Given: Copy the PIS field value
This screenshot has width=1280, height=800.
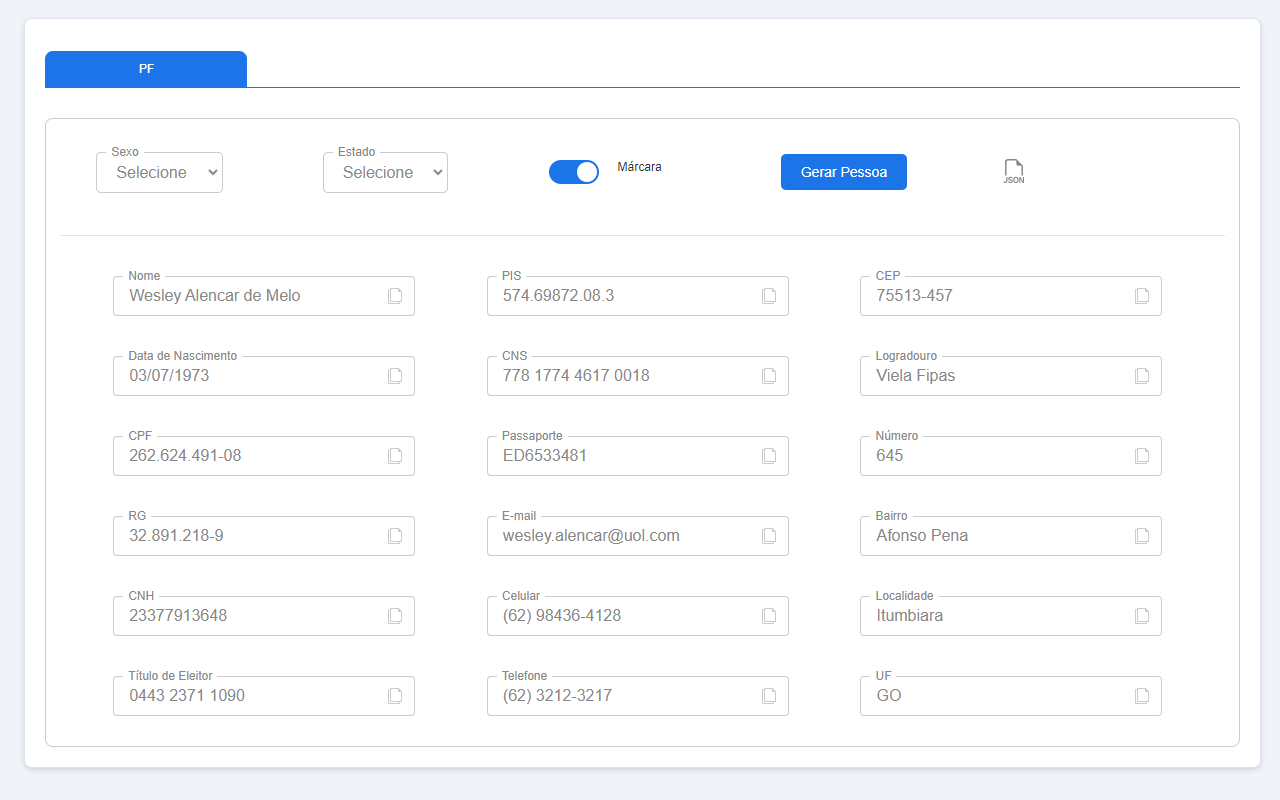Looking at the screenshot, I should tap(769, 296).
